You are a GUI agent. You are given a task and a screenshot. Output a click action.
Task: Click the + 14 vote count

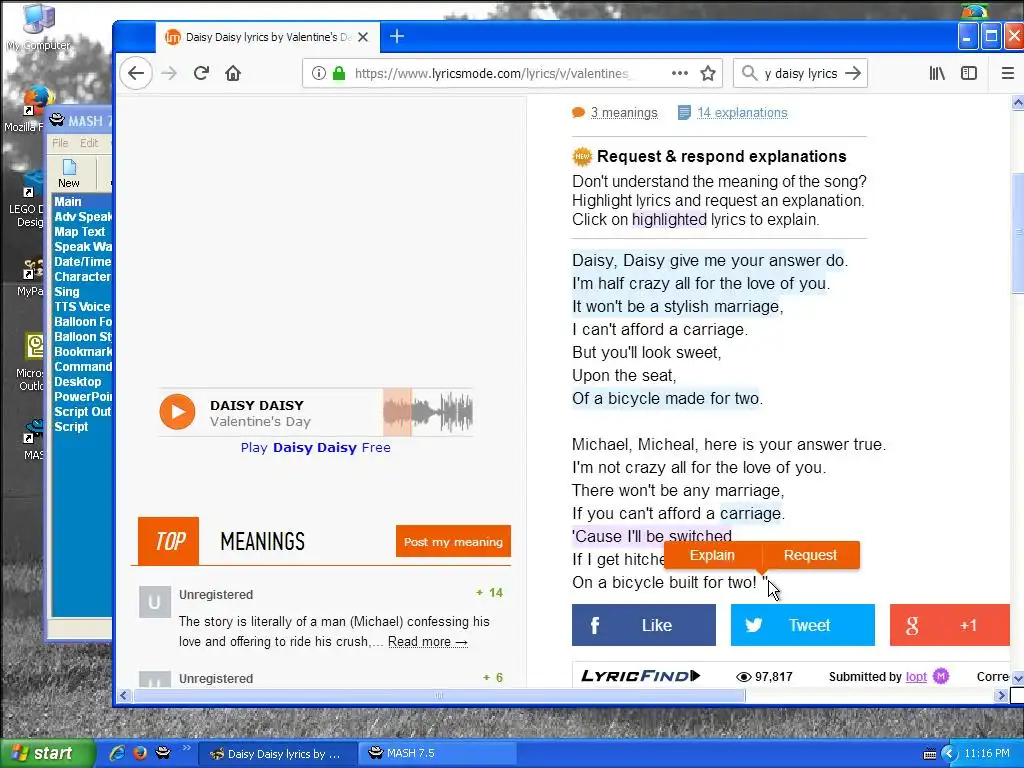[x=489, y=592]
